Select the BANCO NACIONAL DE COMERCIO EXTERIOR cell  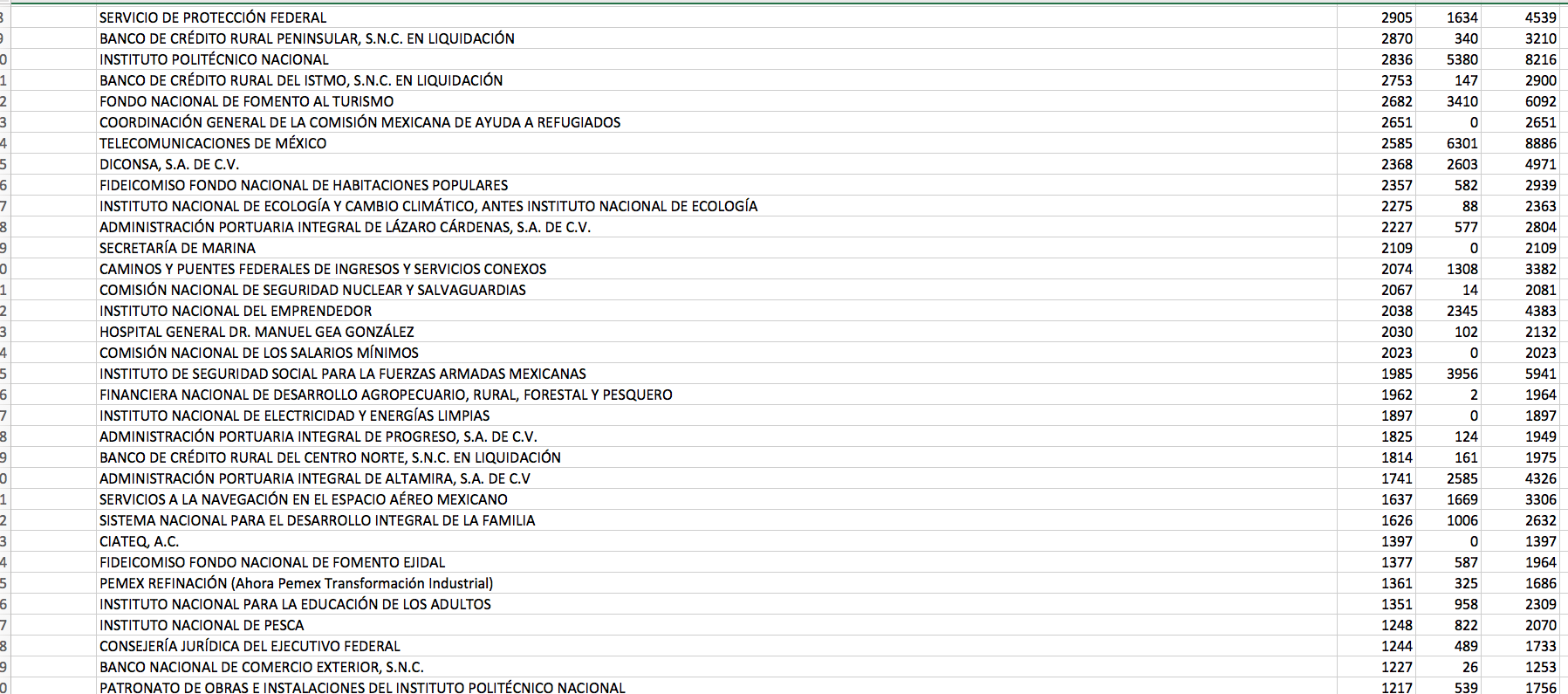click(x=261, y=667)
